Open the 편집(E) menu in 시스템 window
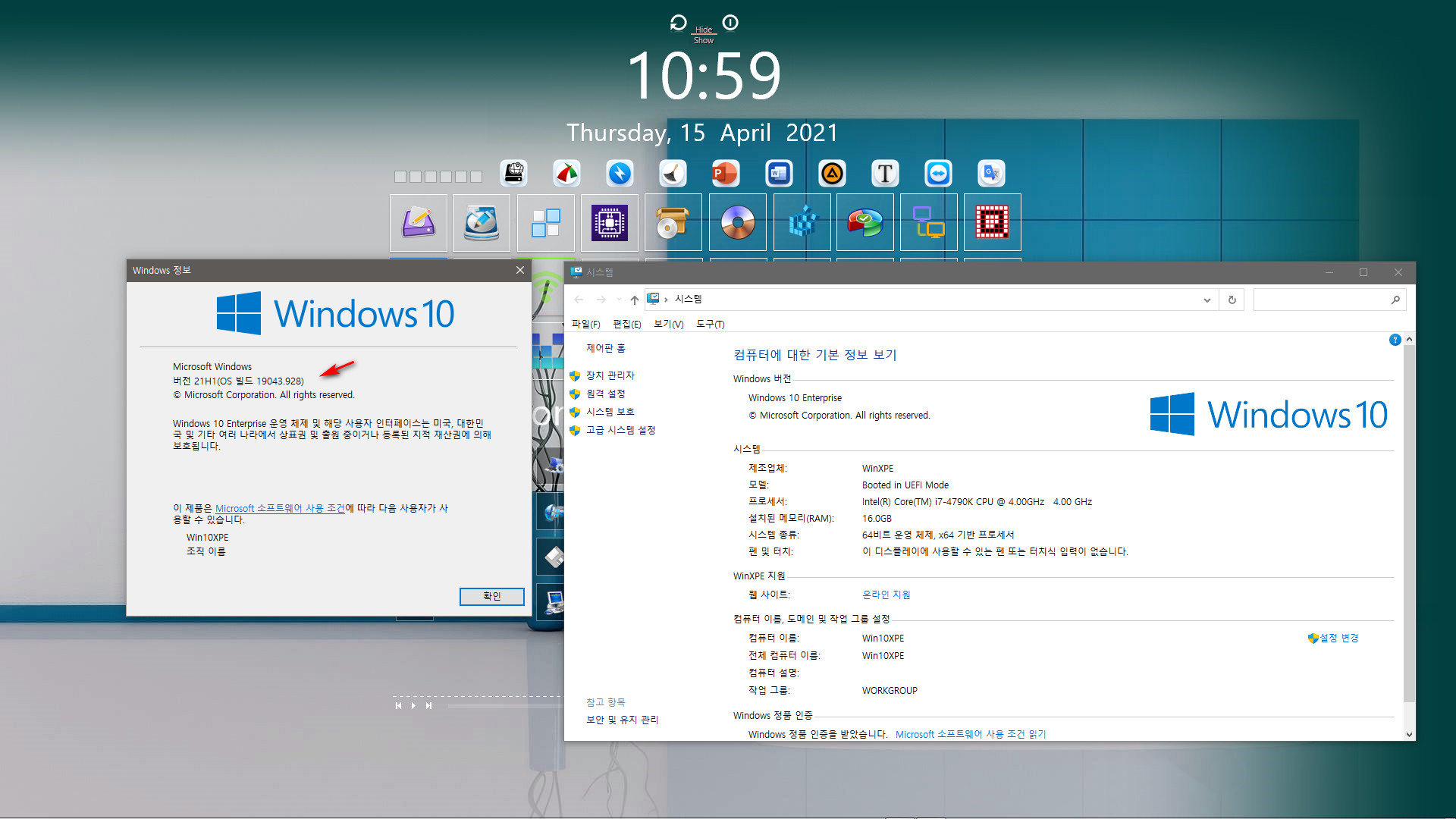 627,324
